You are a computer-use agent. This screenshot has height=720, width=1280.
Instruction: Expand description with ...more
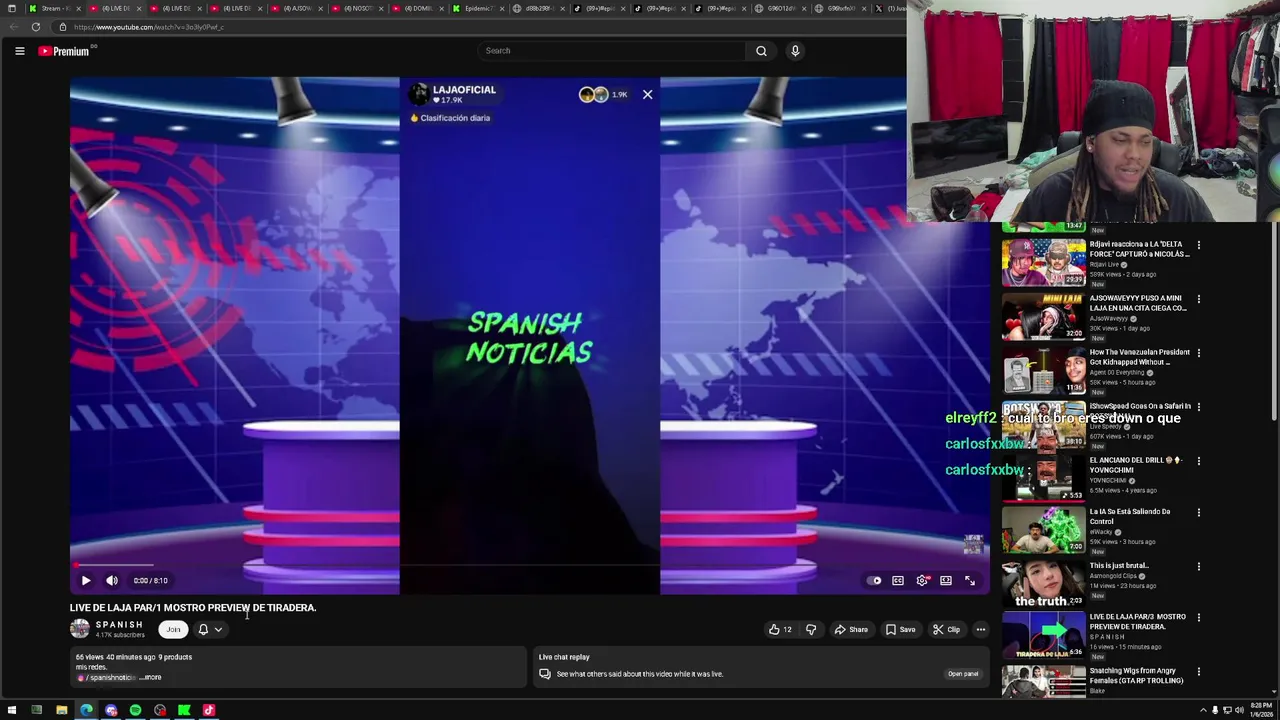coord(150,677)
